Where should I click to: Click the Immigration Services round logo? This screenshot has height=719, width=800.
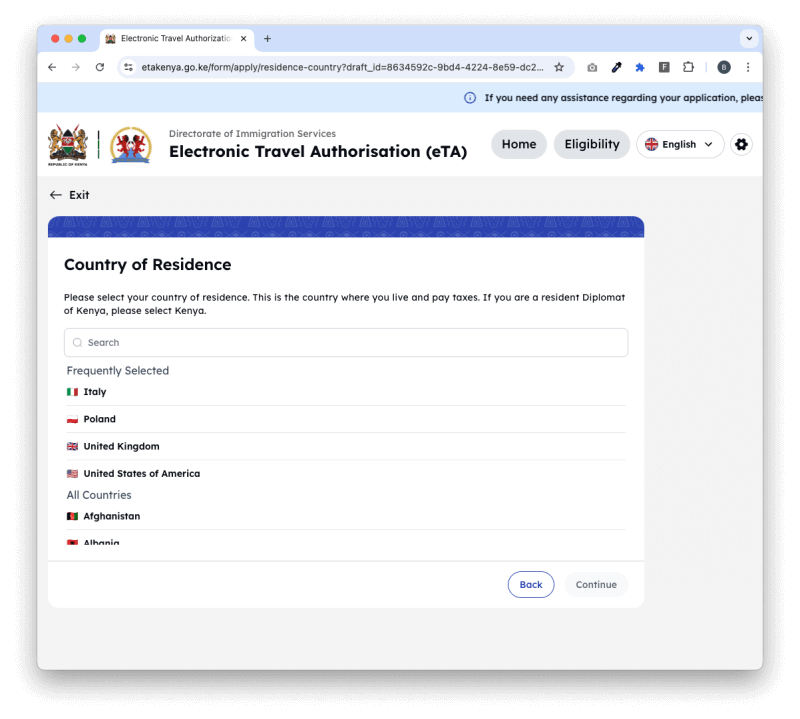(131, 145)
